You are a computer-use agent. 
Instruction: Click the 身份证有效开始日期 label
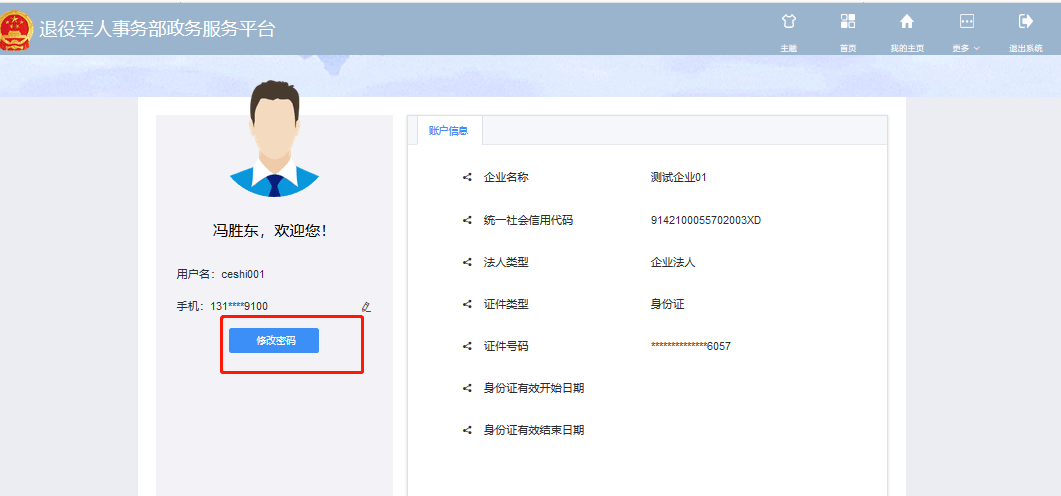pos(534,388)
